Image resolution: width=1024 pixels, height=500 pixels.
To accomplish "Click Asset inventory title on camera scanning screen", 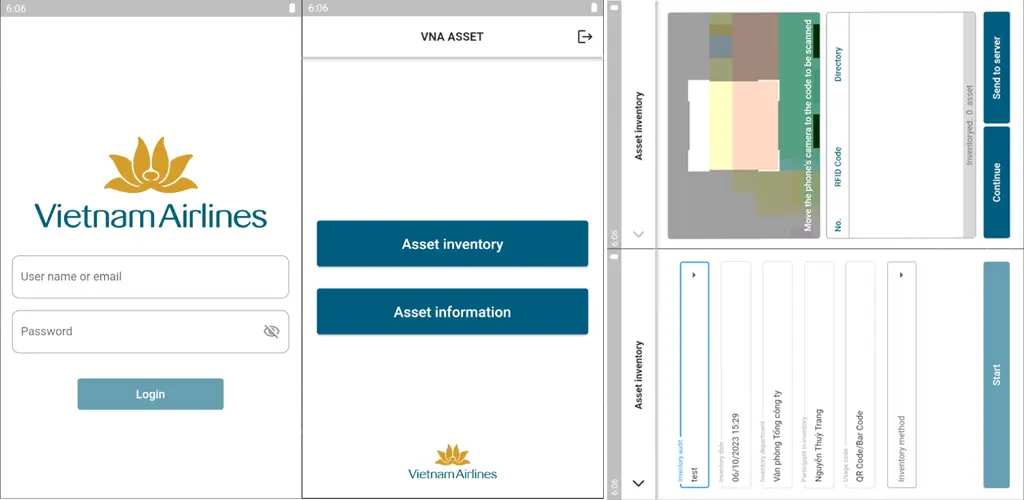I will point(639,125).
